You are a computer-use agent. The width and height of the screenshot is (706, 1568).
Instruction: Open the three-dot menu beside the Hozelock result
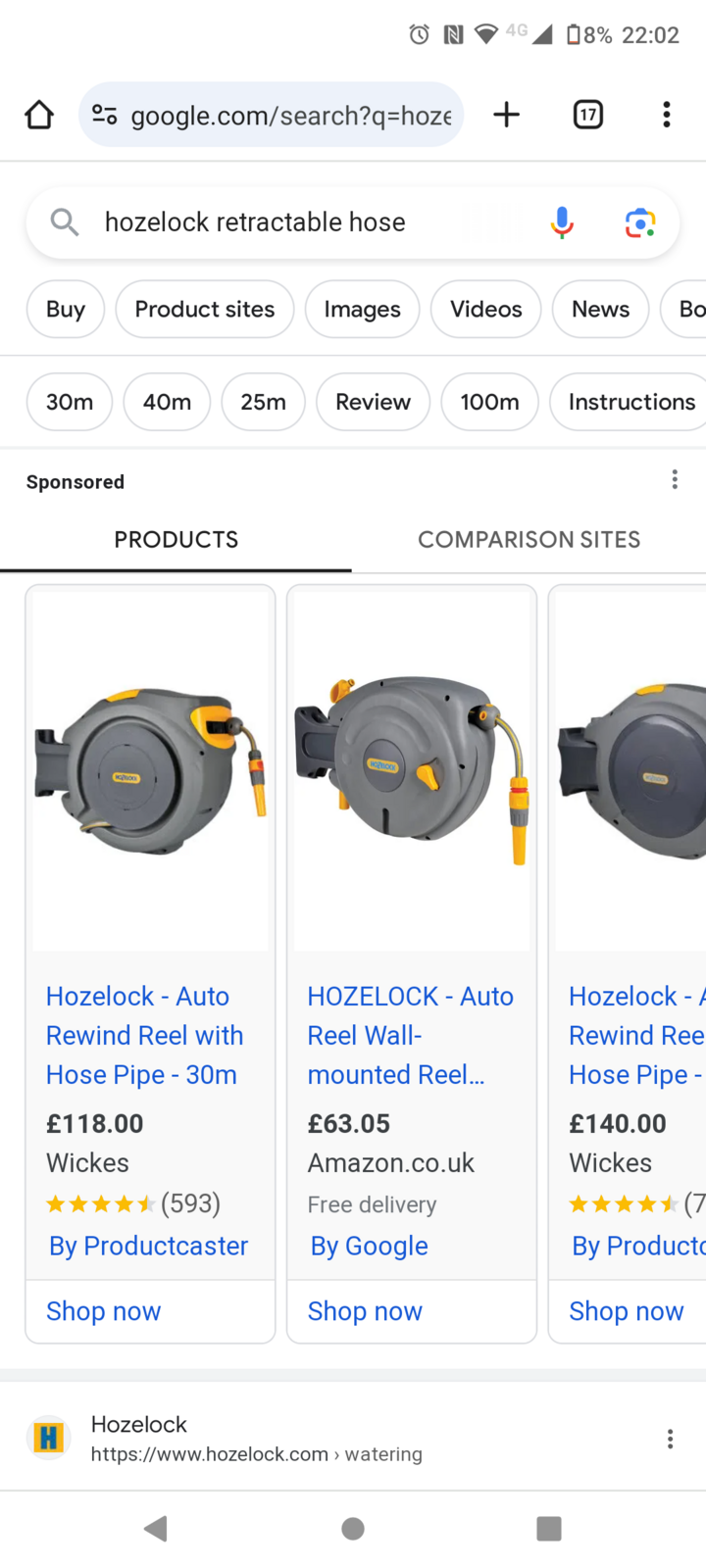tap(670, 1438)
